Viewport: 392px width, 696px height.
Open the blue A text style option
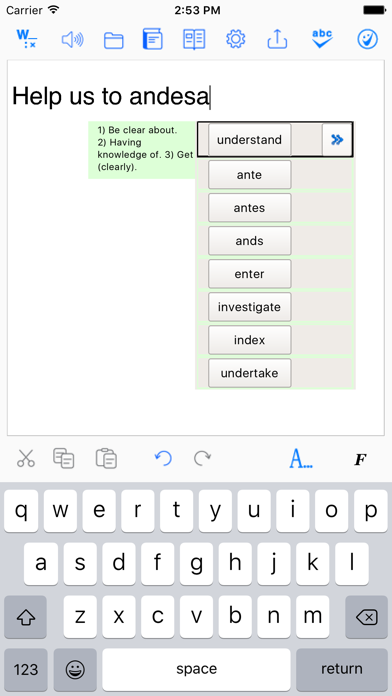click(301, 459)
